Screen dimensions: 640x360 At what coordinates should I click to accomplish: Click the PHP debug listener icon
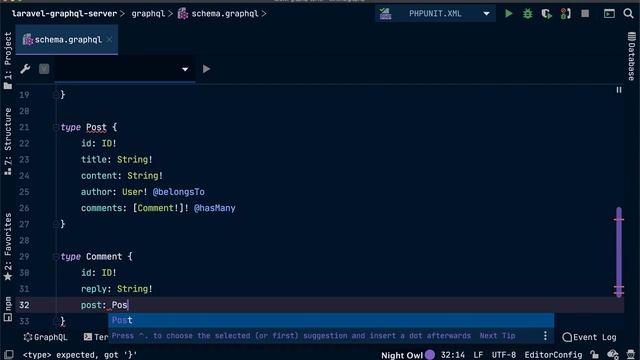(566, 14)
